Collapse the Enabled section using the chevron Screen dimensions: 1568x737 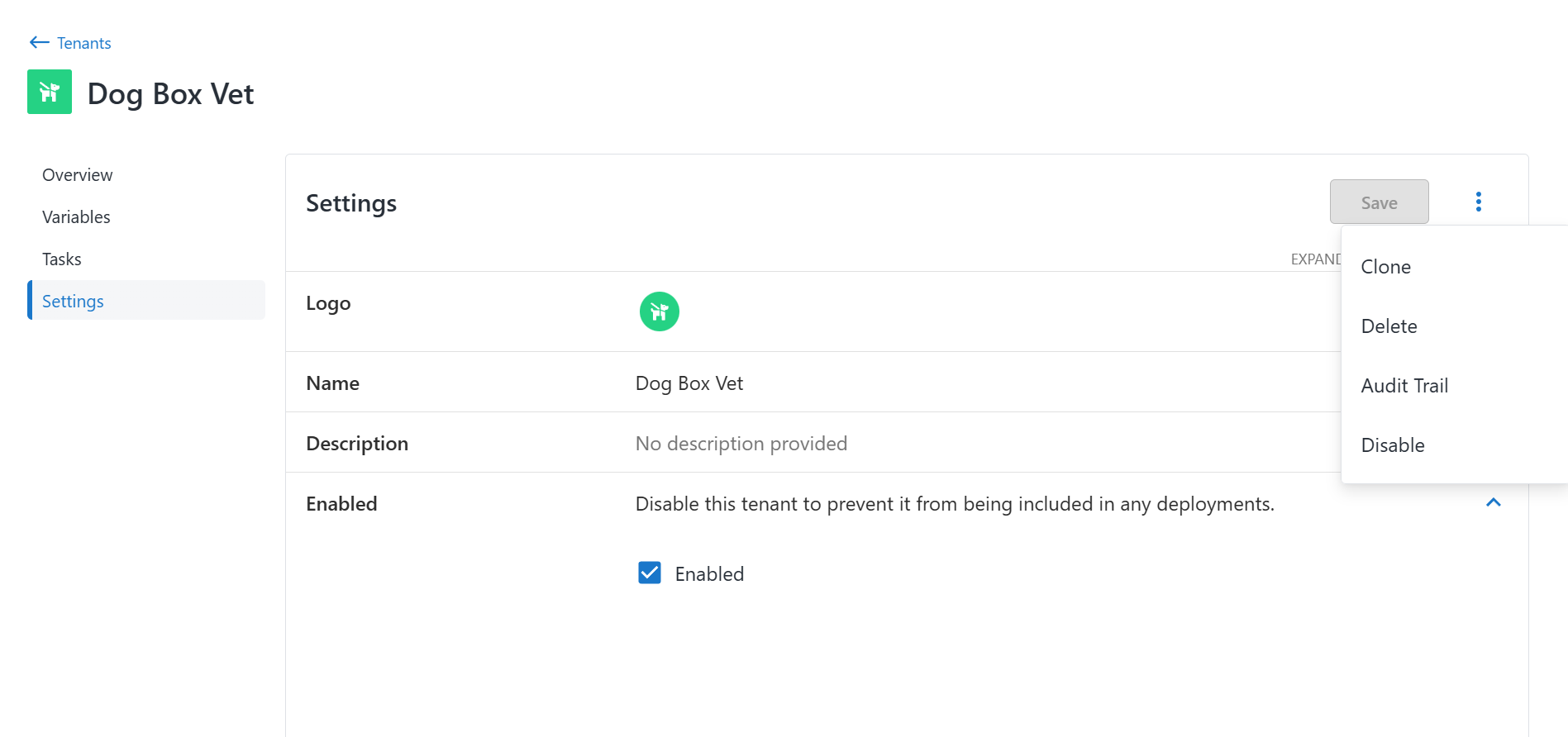tap(1493, 502)
